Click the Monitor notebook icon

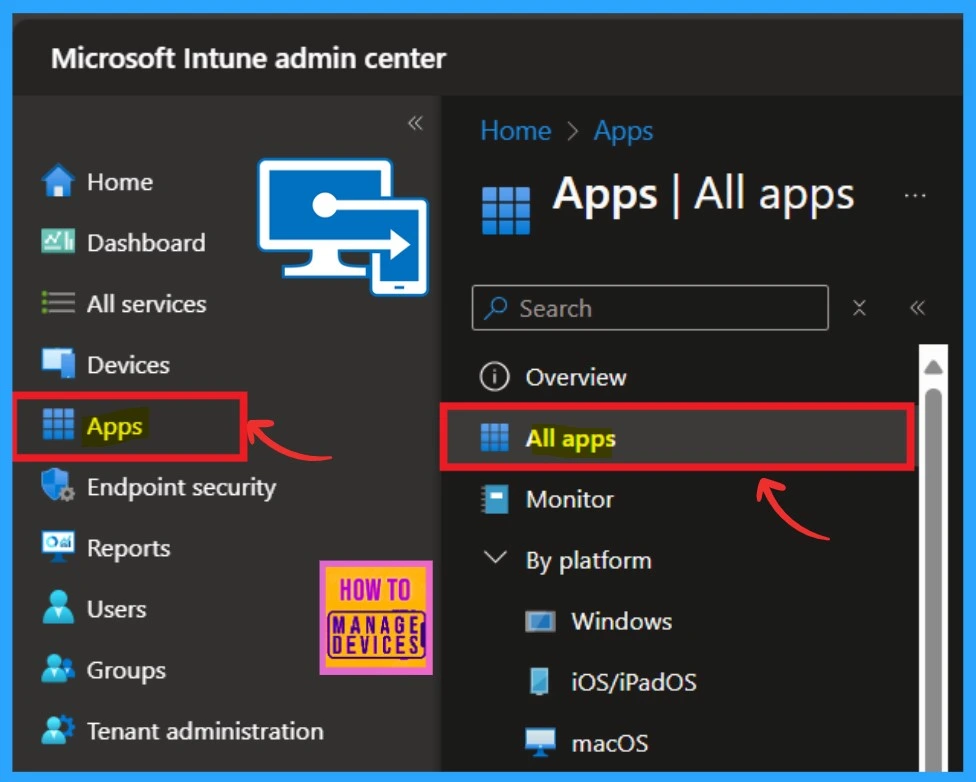(495, 499)
